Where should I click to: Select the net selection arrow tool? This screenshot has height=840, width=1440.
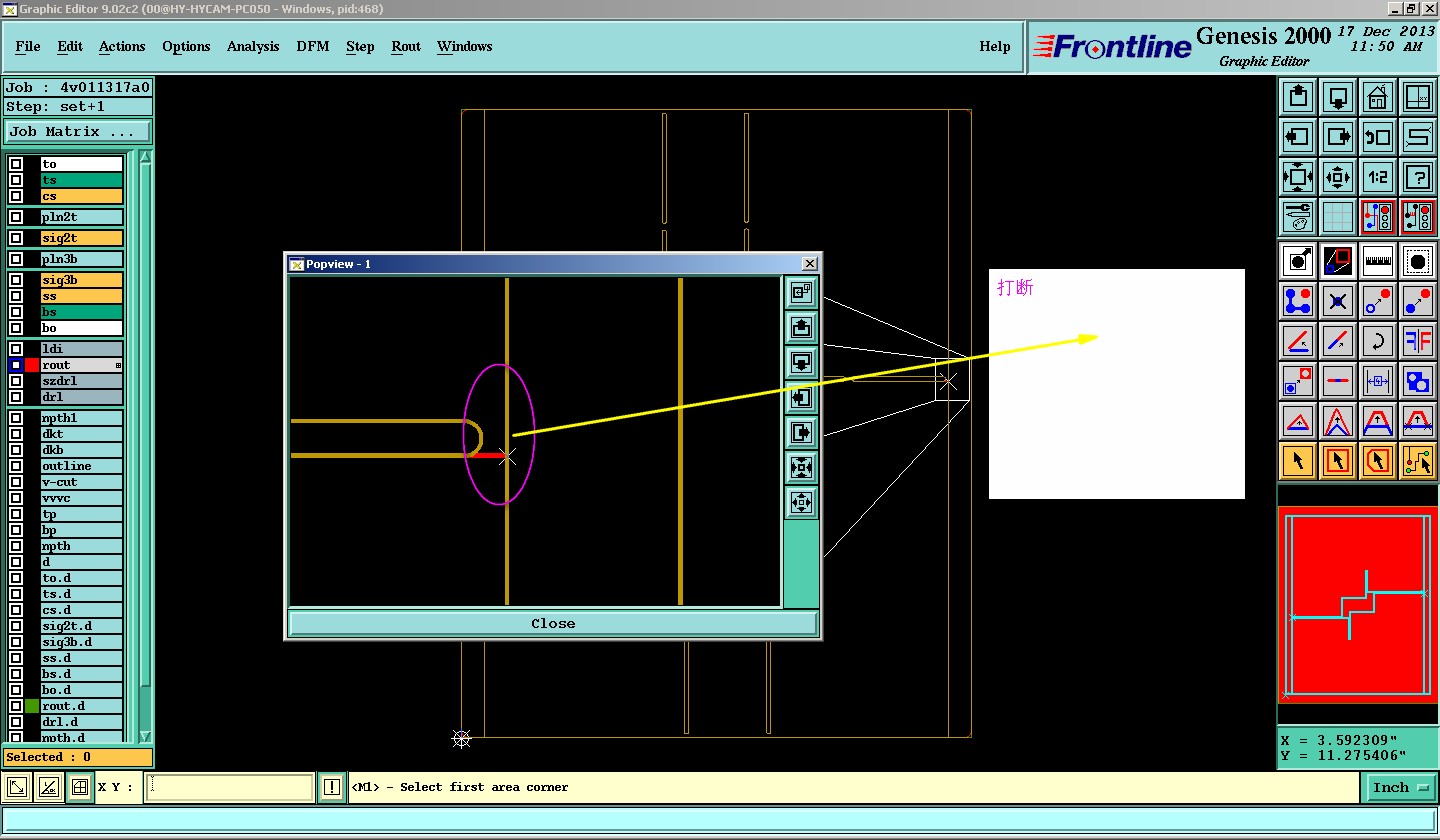coord(1418,460)
